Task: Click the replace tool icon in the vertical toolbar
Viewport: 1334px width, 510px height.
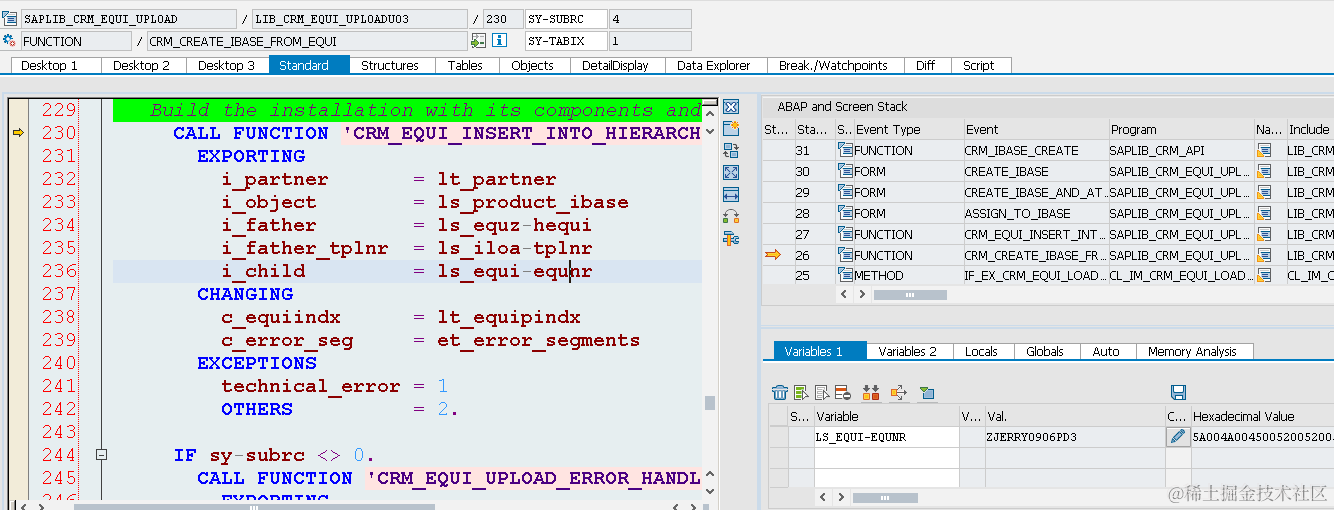Action: (x=730, y=150)
